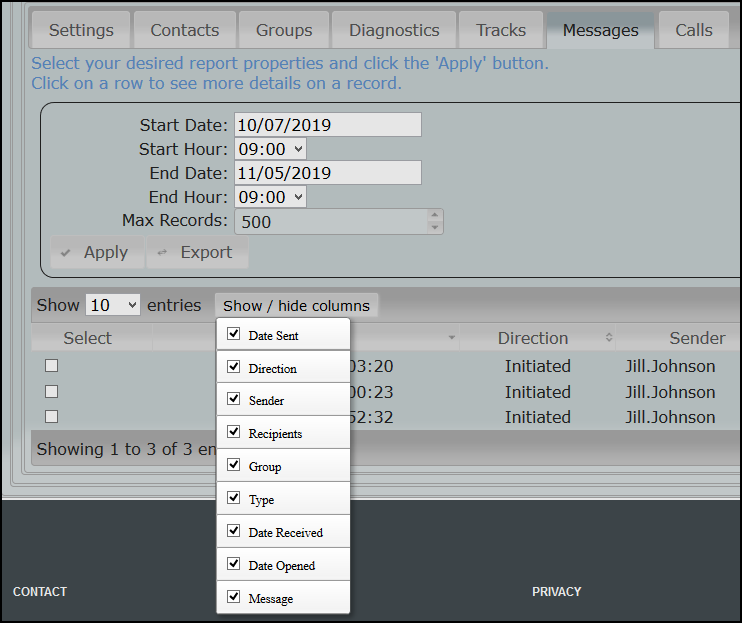Click the Start Date input field

tap(327, 125)
